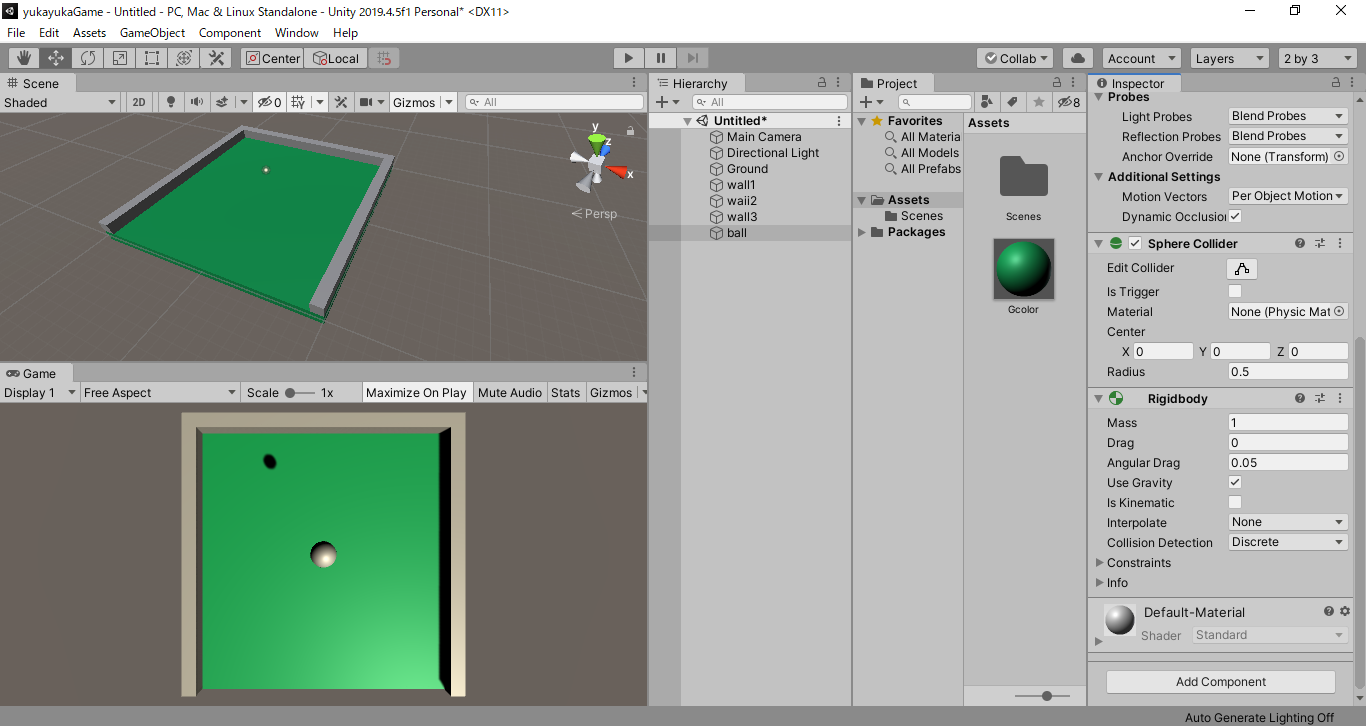1366x726 pixels.
Task: Open Account dropdown
Action: click(1141, 58)
